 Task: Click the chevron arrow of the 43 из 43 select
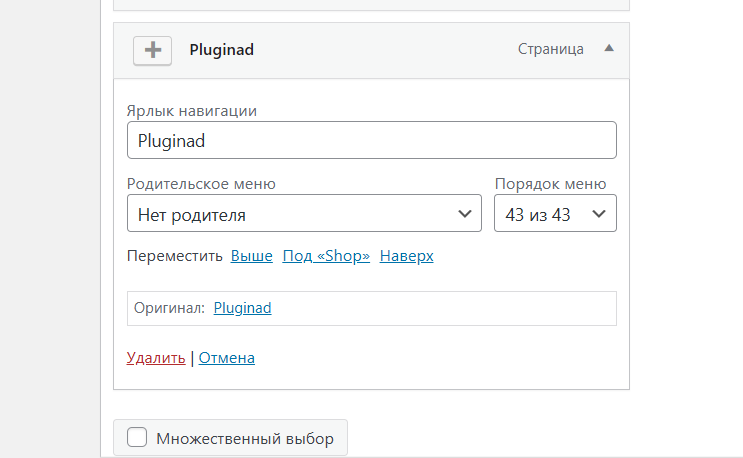[599, 214]
